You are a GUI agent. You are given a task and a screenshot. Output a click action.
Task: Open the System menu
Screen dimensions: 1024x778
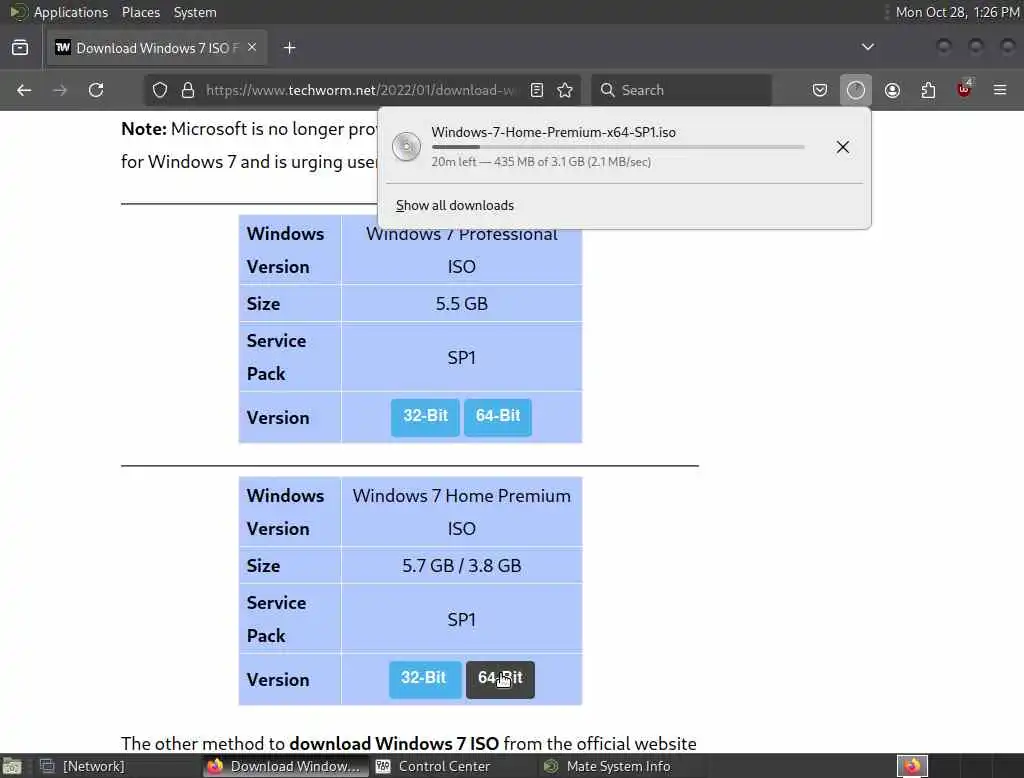coord(195,12)
